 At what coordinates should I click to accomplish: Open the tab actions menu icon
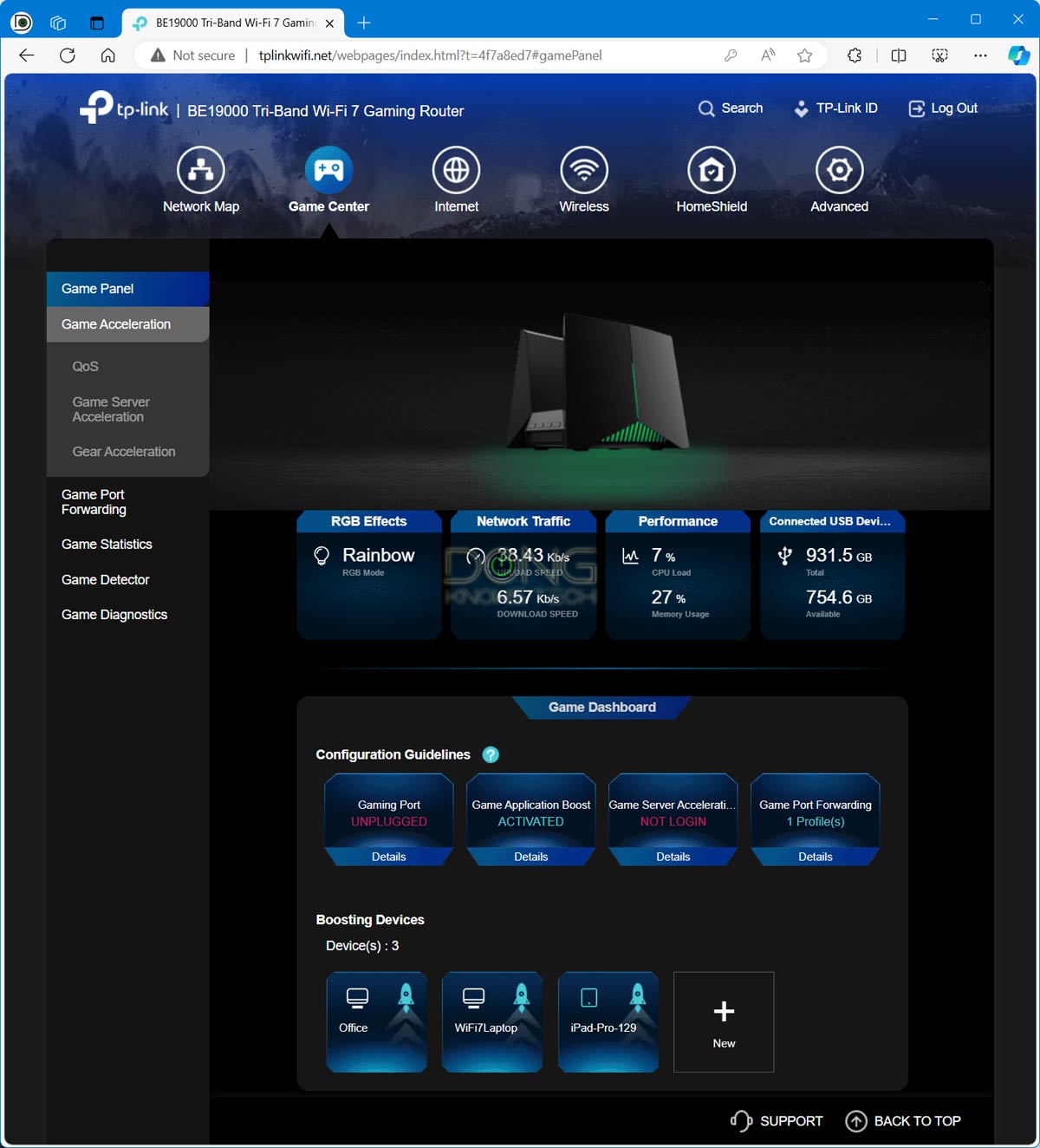pos(96,23)
